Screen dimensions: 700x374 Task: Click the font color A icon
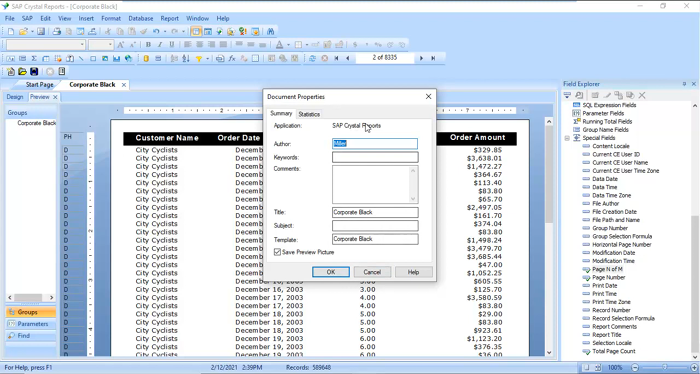(x=279, y=45)
